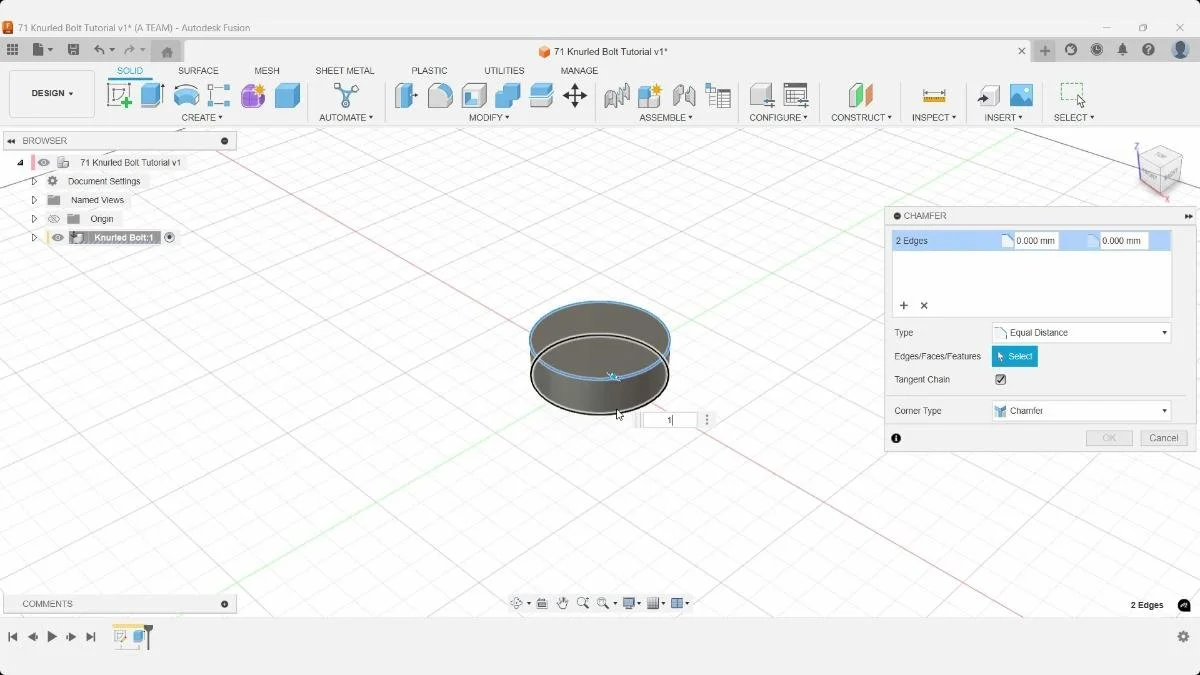The width and height of the screenshot is (1200, 675).
Task: Select the Move/Copy tool
Action: click(x=575, y=95)
